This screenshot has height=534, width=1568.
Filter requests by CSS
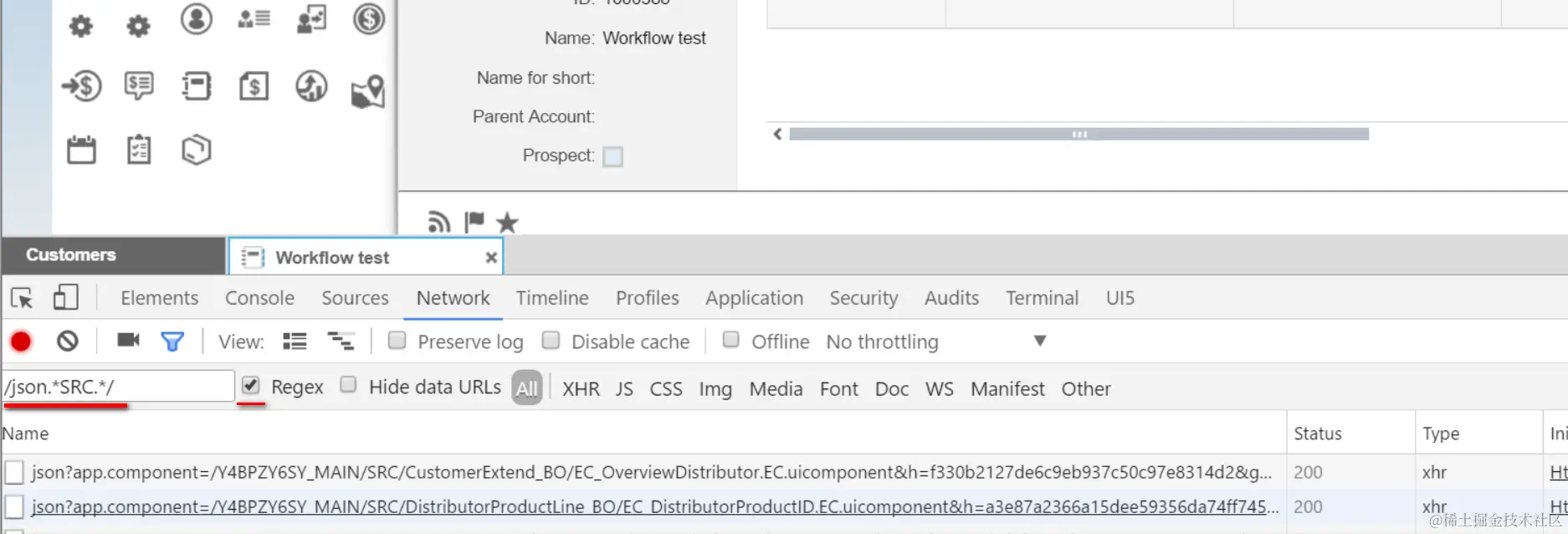[666, 389]
